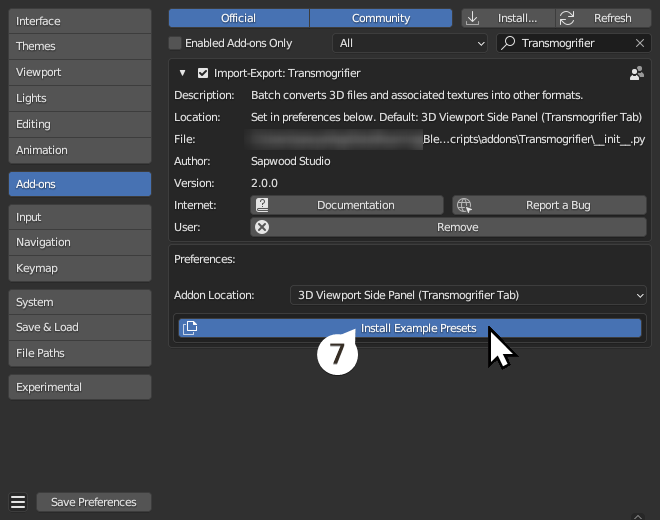Switch to the Keymap preferences section
This screenshot has width=660, height=520.
(79, 268)
